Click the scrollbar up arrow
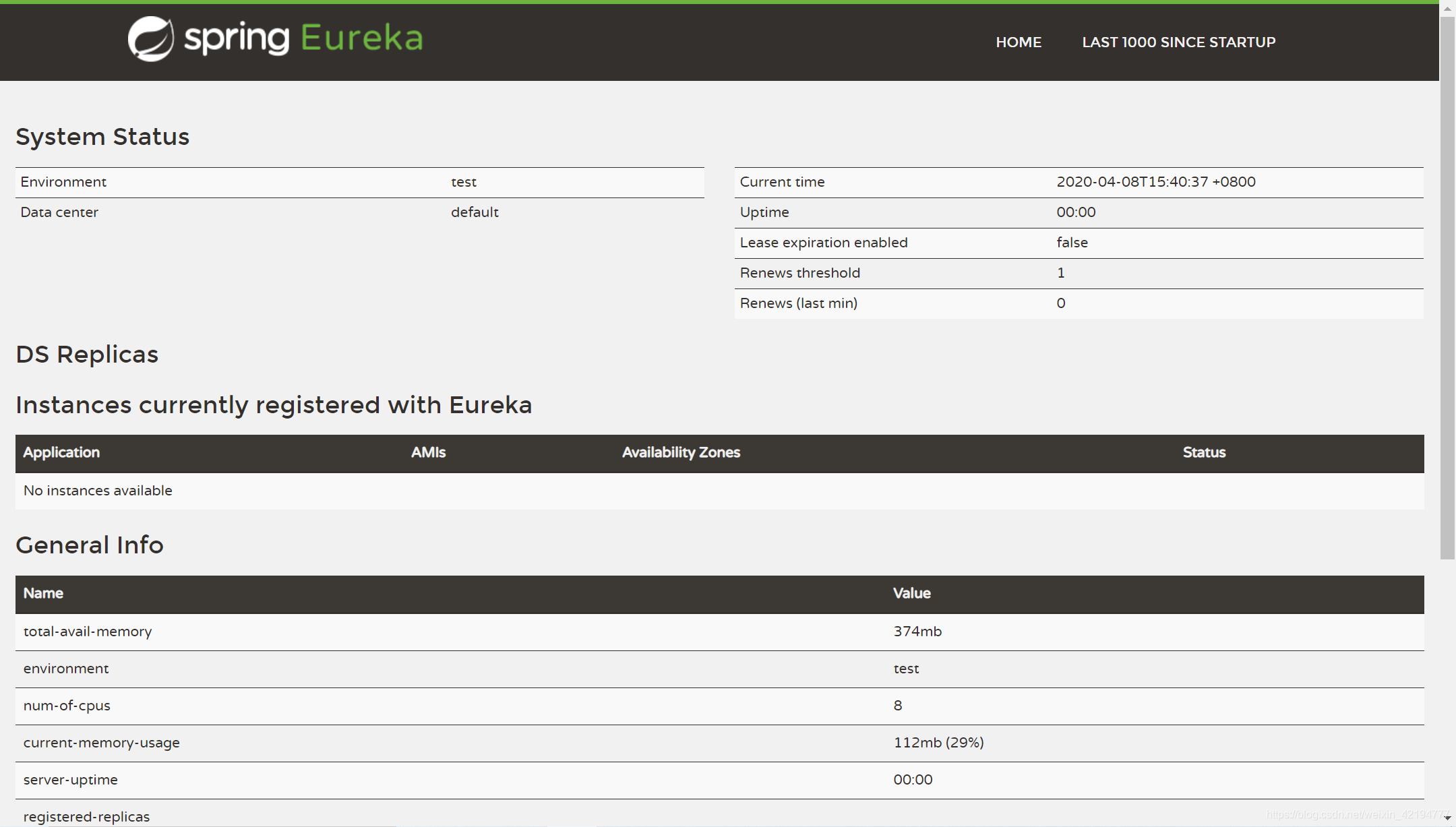The image size is (1456, 827). [x=1447, y=8]
